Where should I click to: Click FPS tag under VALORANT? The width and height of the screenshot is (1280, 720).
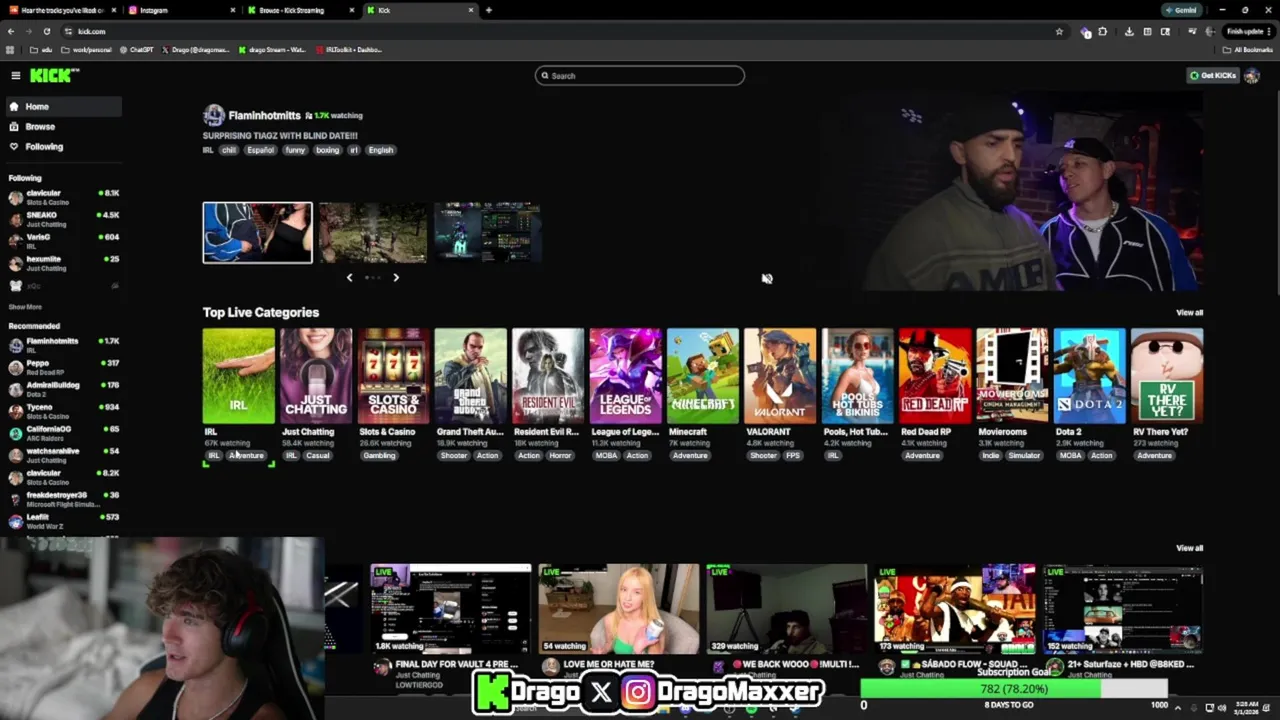pos(793,456)
